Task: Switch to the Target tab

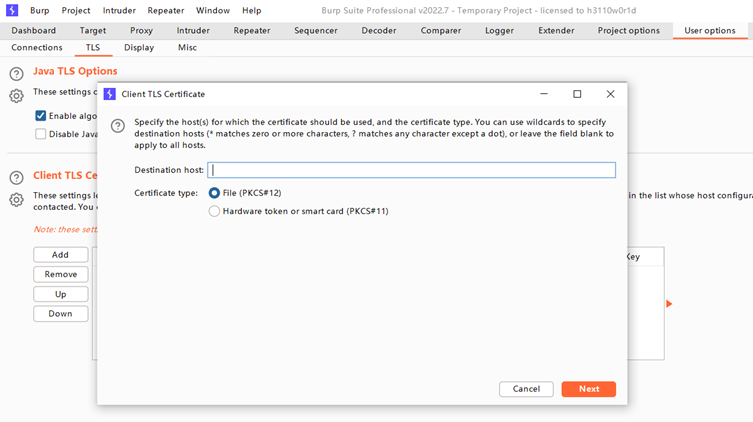Action: coord(93,31)
